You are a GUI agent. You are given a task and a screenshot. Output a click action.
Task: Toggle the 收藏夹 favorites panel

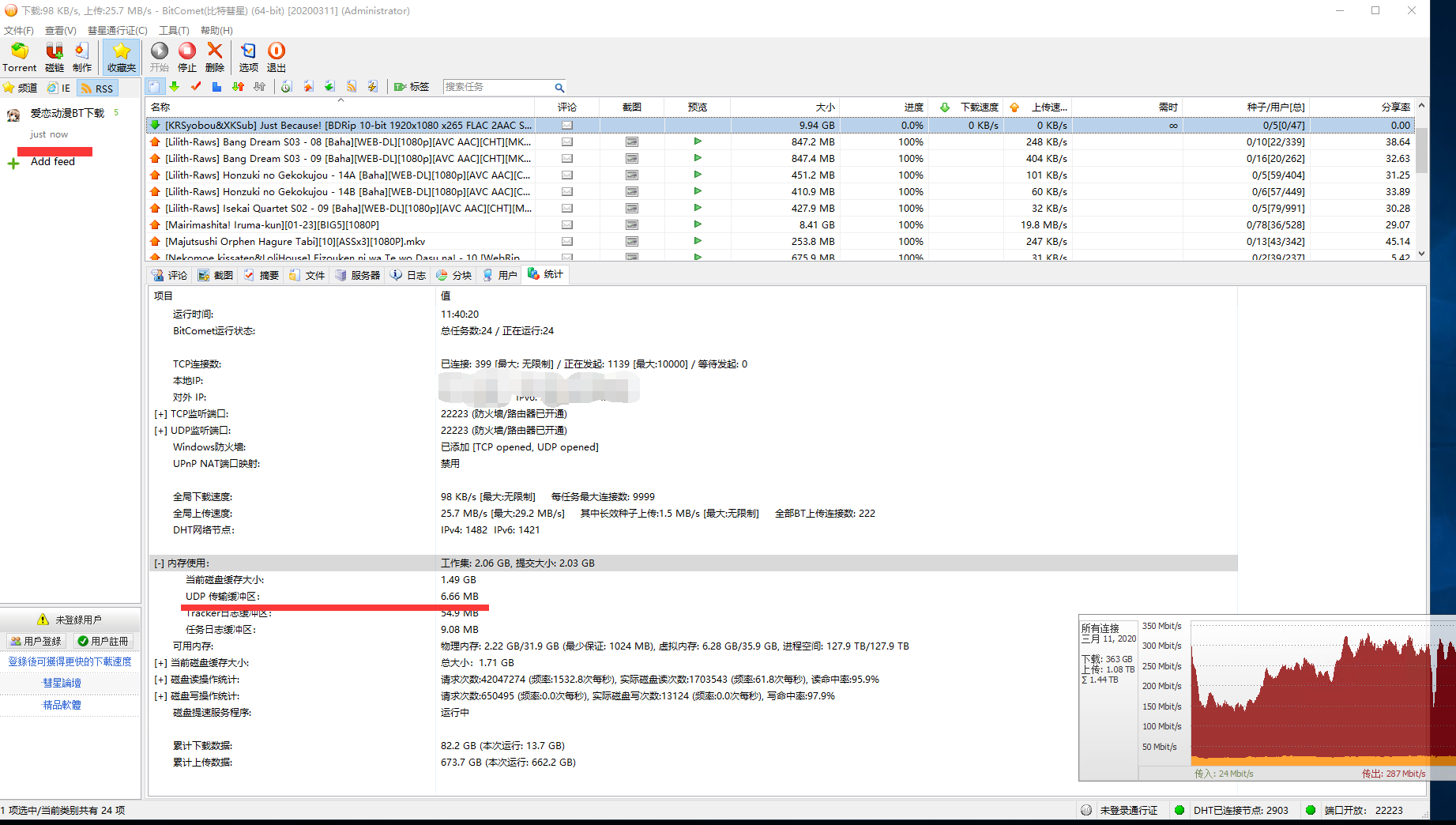122,57
